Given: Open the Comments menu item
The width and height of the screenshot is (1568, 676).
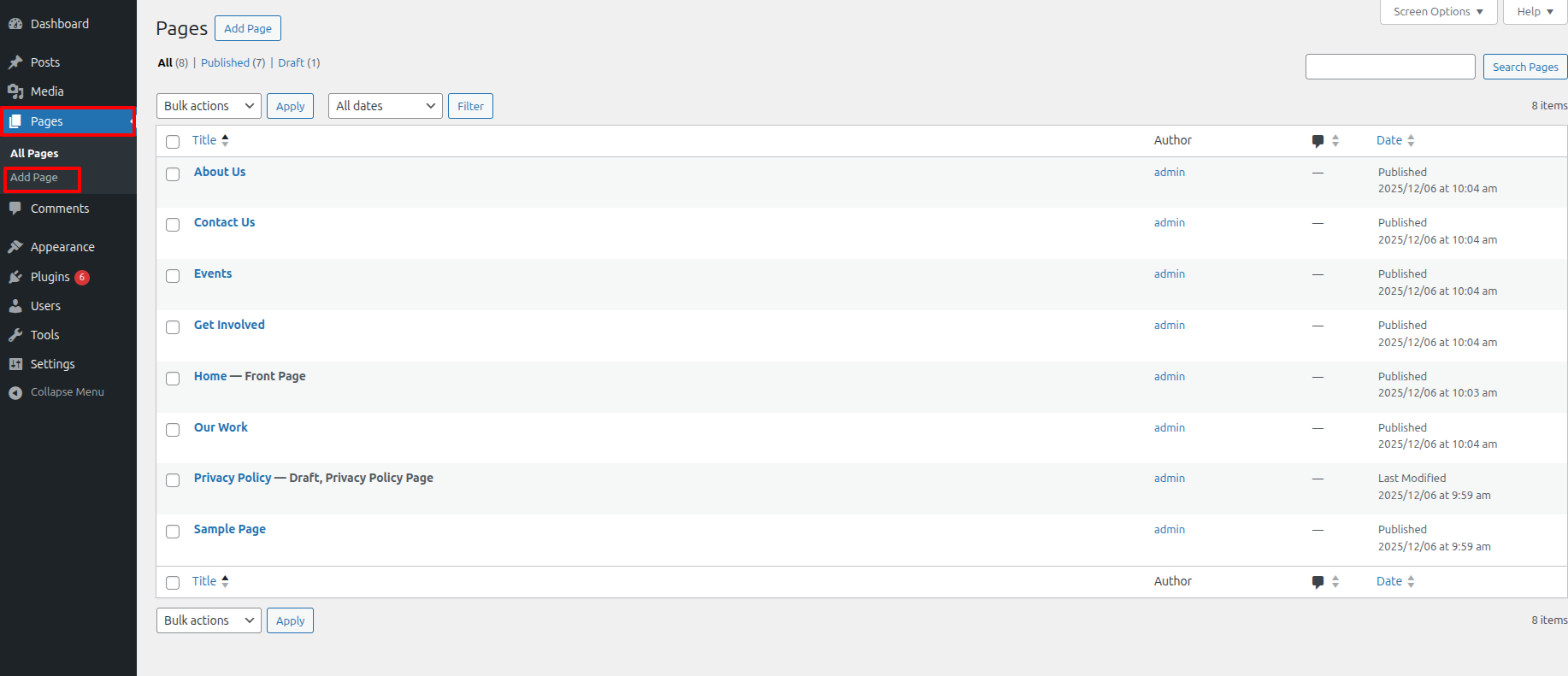Looking at the screenshot, I should point(60,209).
